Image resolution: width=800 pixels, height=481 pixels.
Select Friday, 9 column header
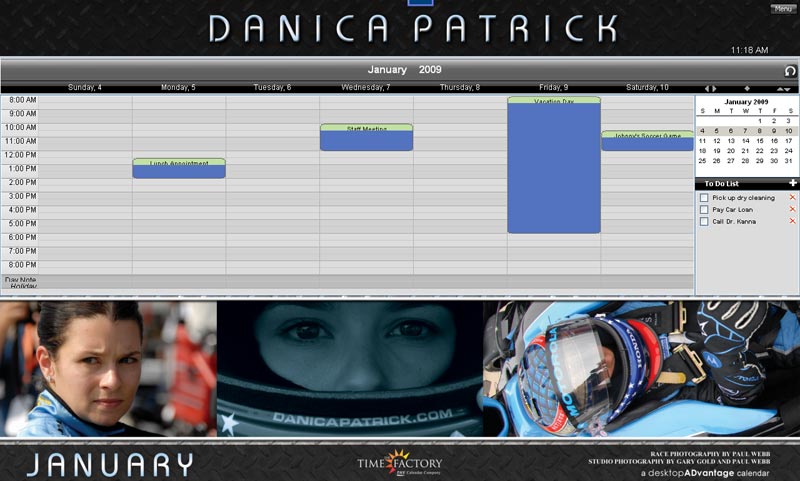click(x=554, y=87)
